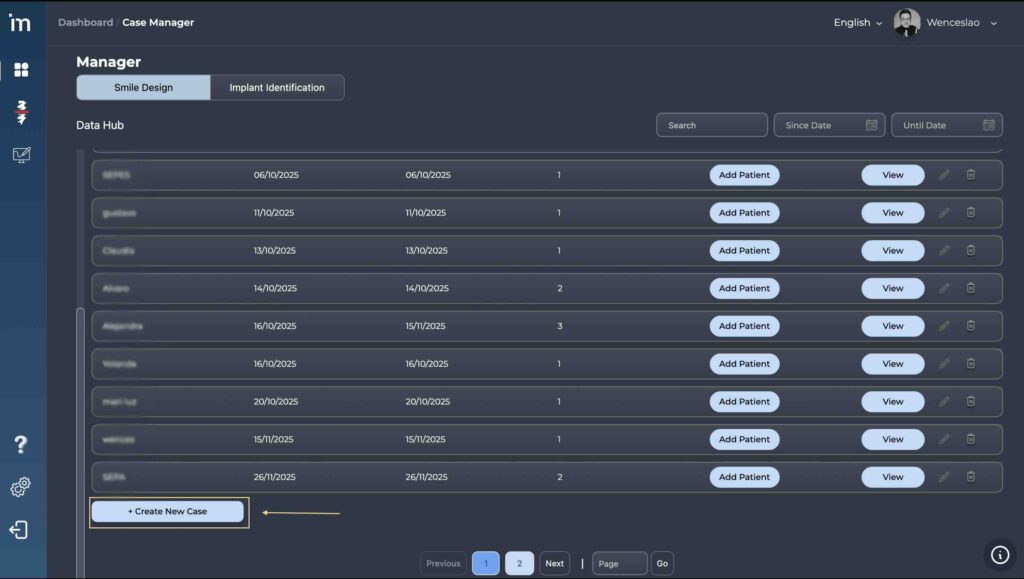Select the Smile Design tab
Screen dimensions: 1024x579
(143, 88)
